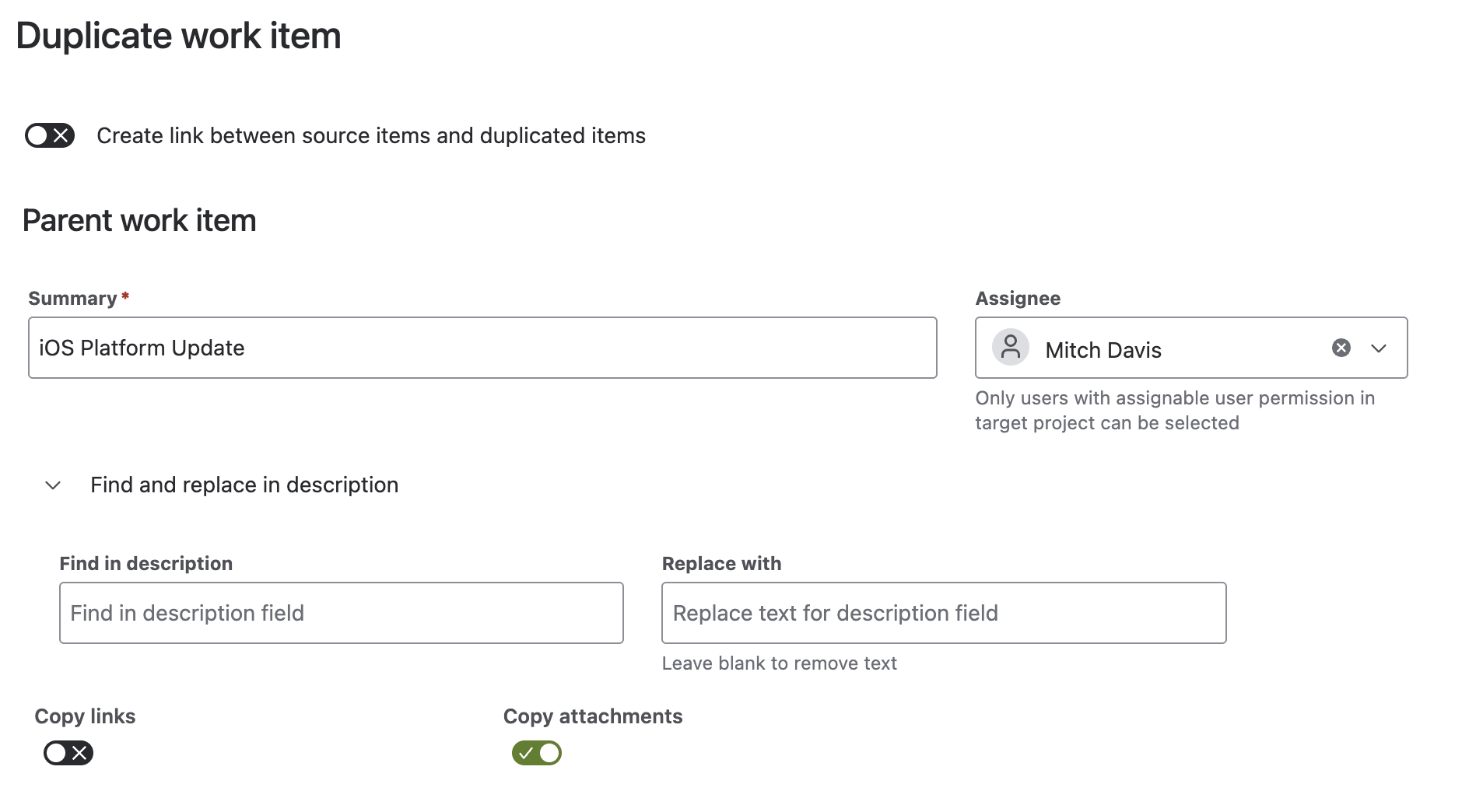Viewport: 1483px width, 812px height.
Task: Click the Summary field containing iOS Platform Update
Action: pos(482,348)
